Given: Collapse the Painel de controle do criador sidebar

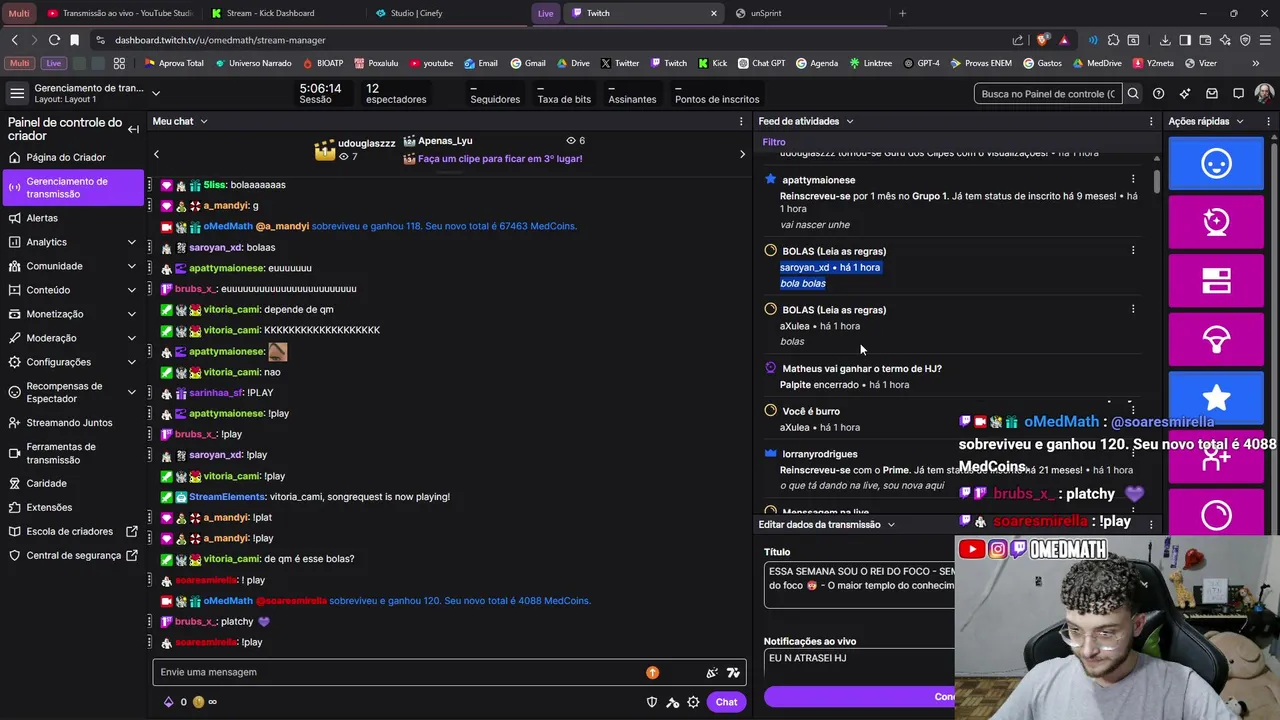Looking at the screenshot, I should [133, 129].
